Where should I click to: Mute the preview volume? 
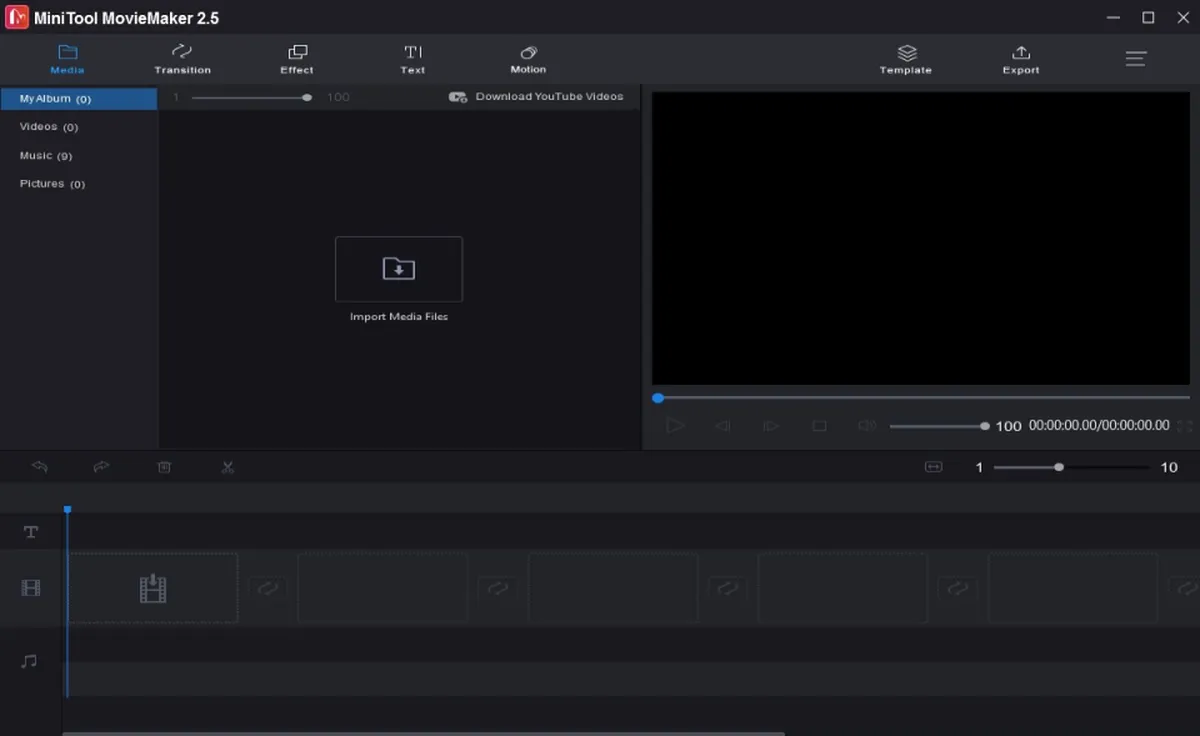click(x=867, y=426)
